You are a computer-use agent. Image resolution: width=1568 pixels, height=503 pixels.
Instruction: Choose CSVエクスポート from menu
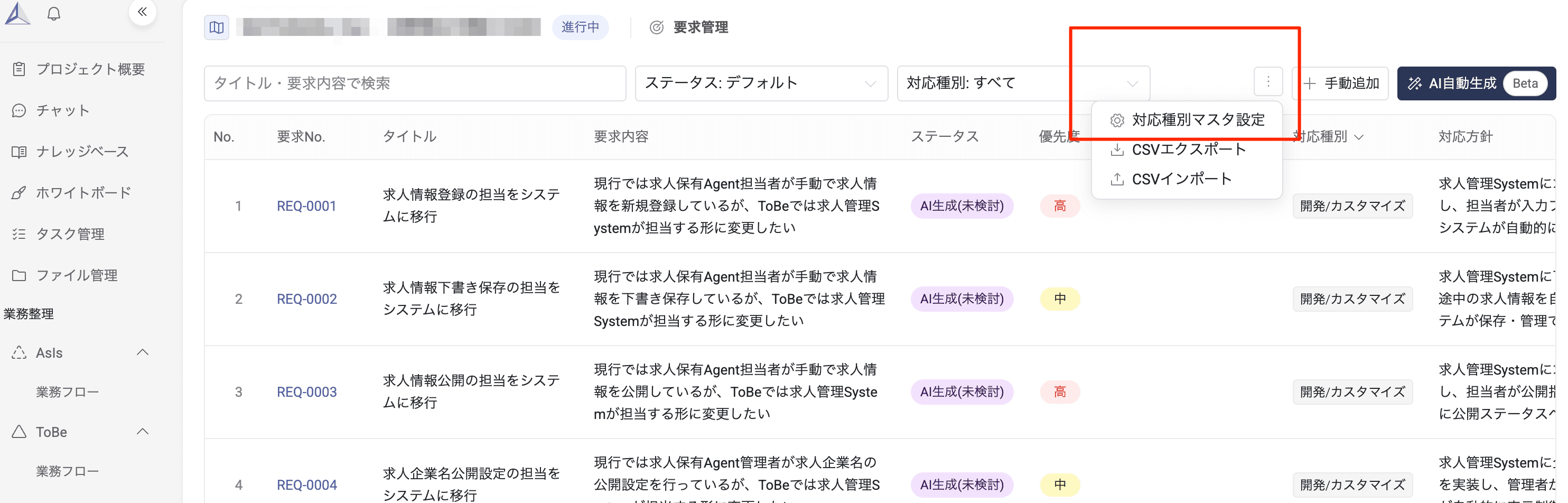[1187, 150]
